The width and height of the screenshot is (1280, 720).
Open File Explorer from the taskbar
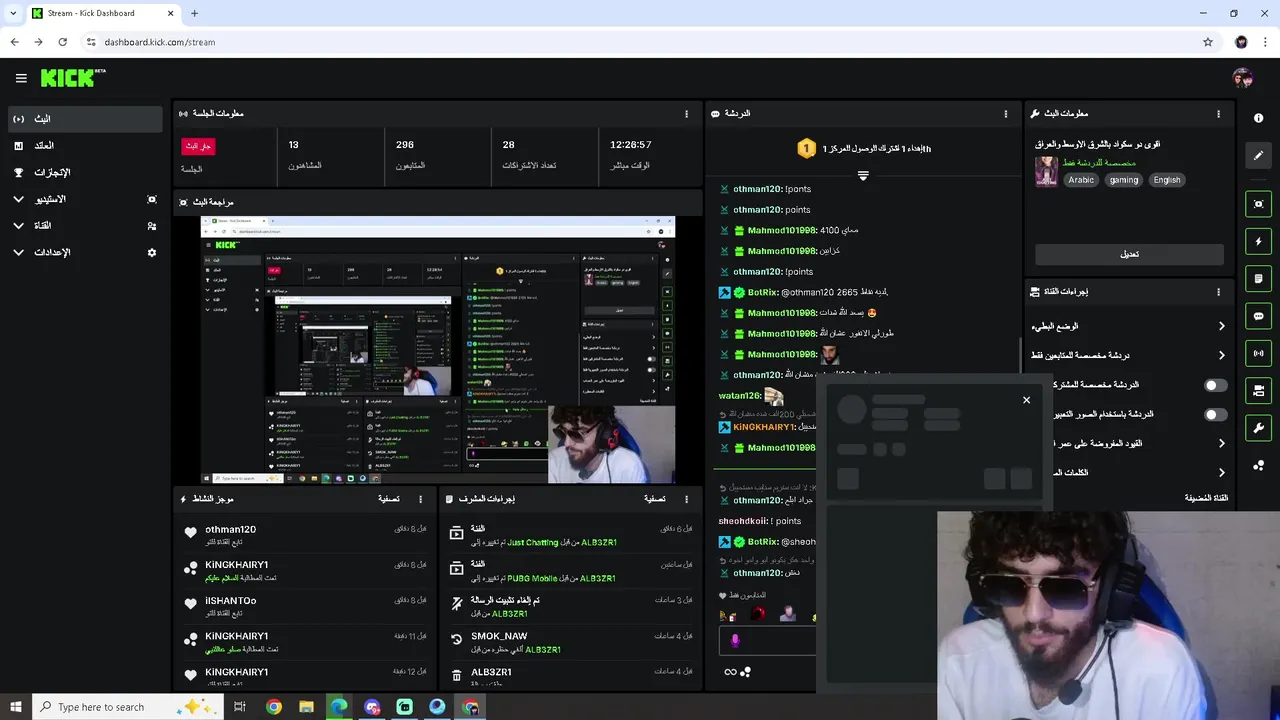pos(306,707)
